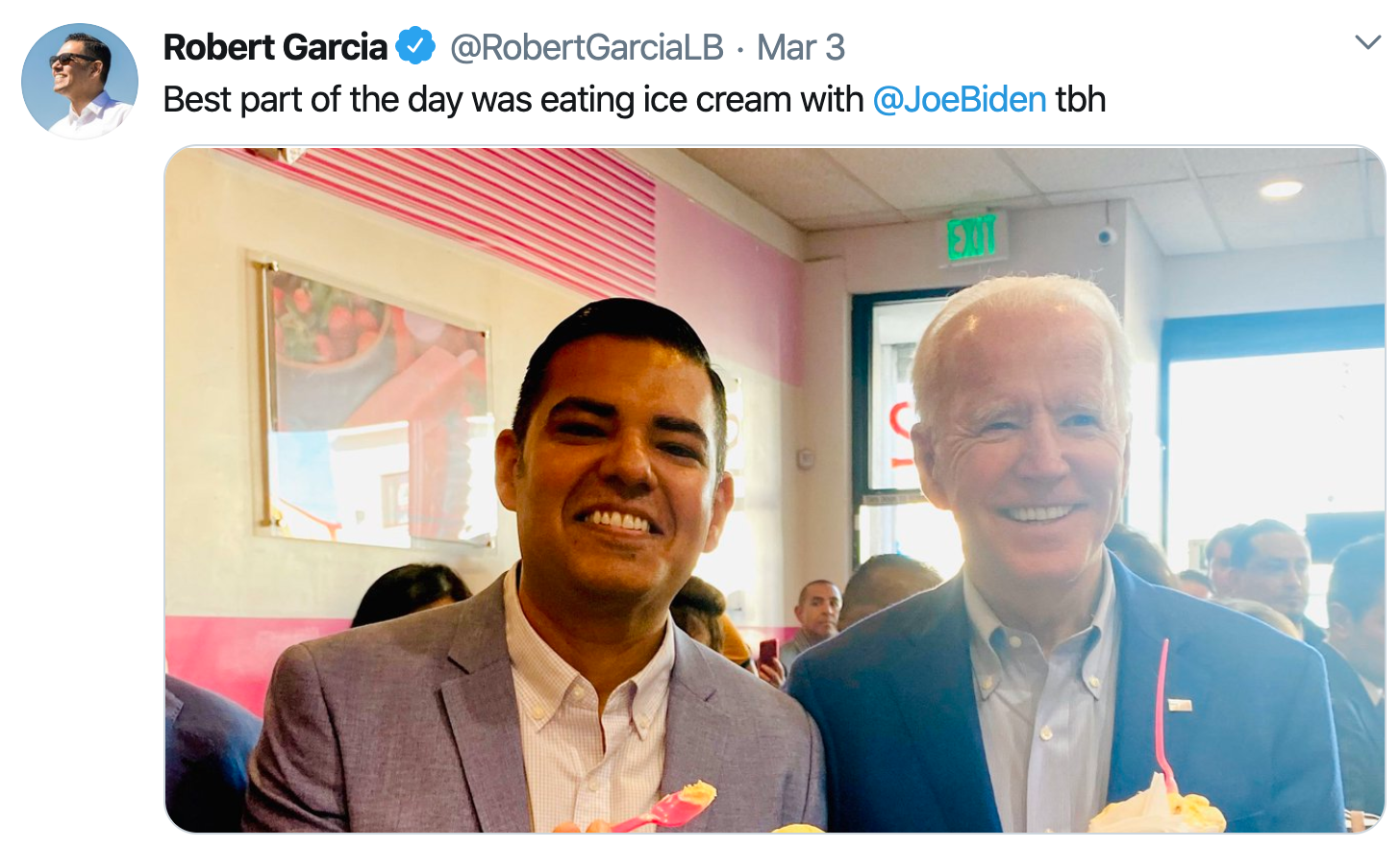The height and width of the screenshot is (848, 1400).
Task: Click the separator dot before the date
Action: [740, 49]
